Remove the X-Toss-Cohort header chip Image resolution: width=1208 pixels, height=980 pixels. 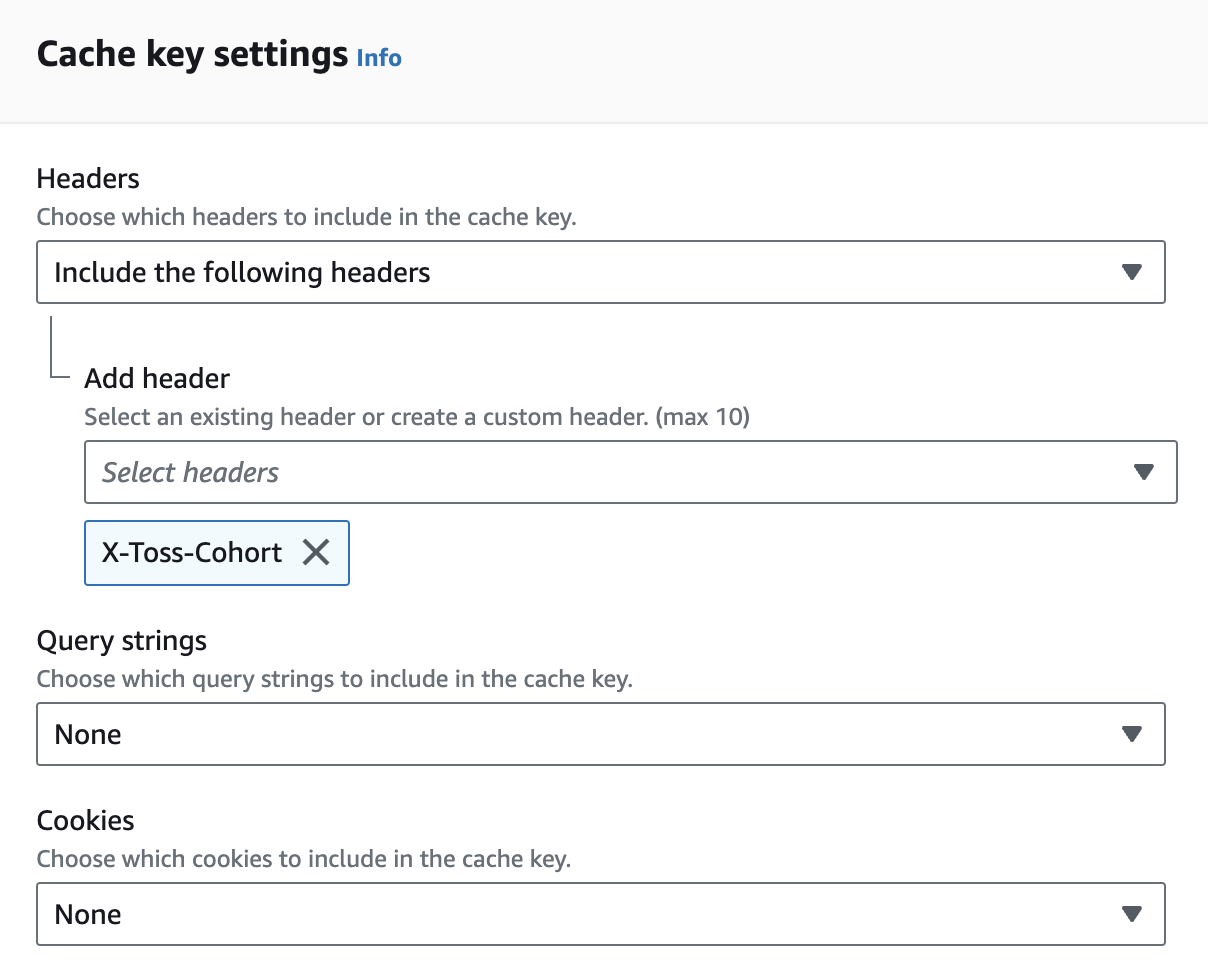click(316, 552)
